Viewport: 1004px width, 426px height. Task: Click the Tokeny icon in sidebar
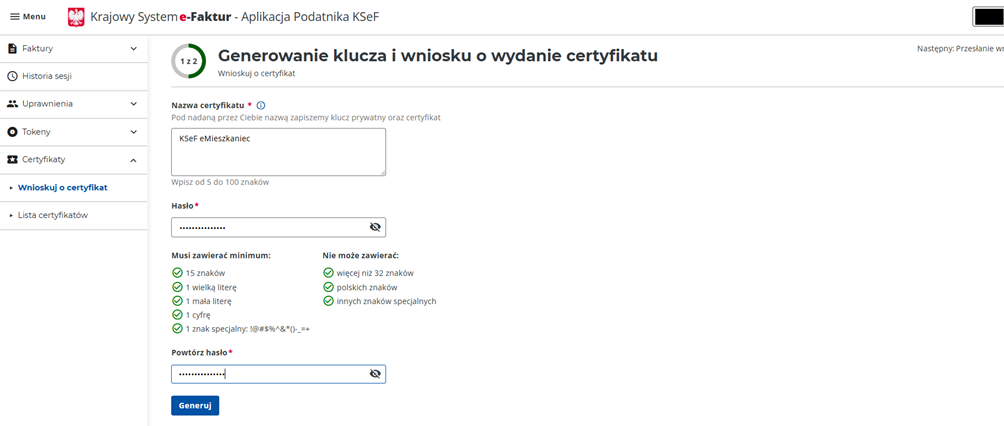click(x=13, y=132)
